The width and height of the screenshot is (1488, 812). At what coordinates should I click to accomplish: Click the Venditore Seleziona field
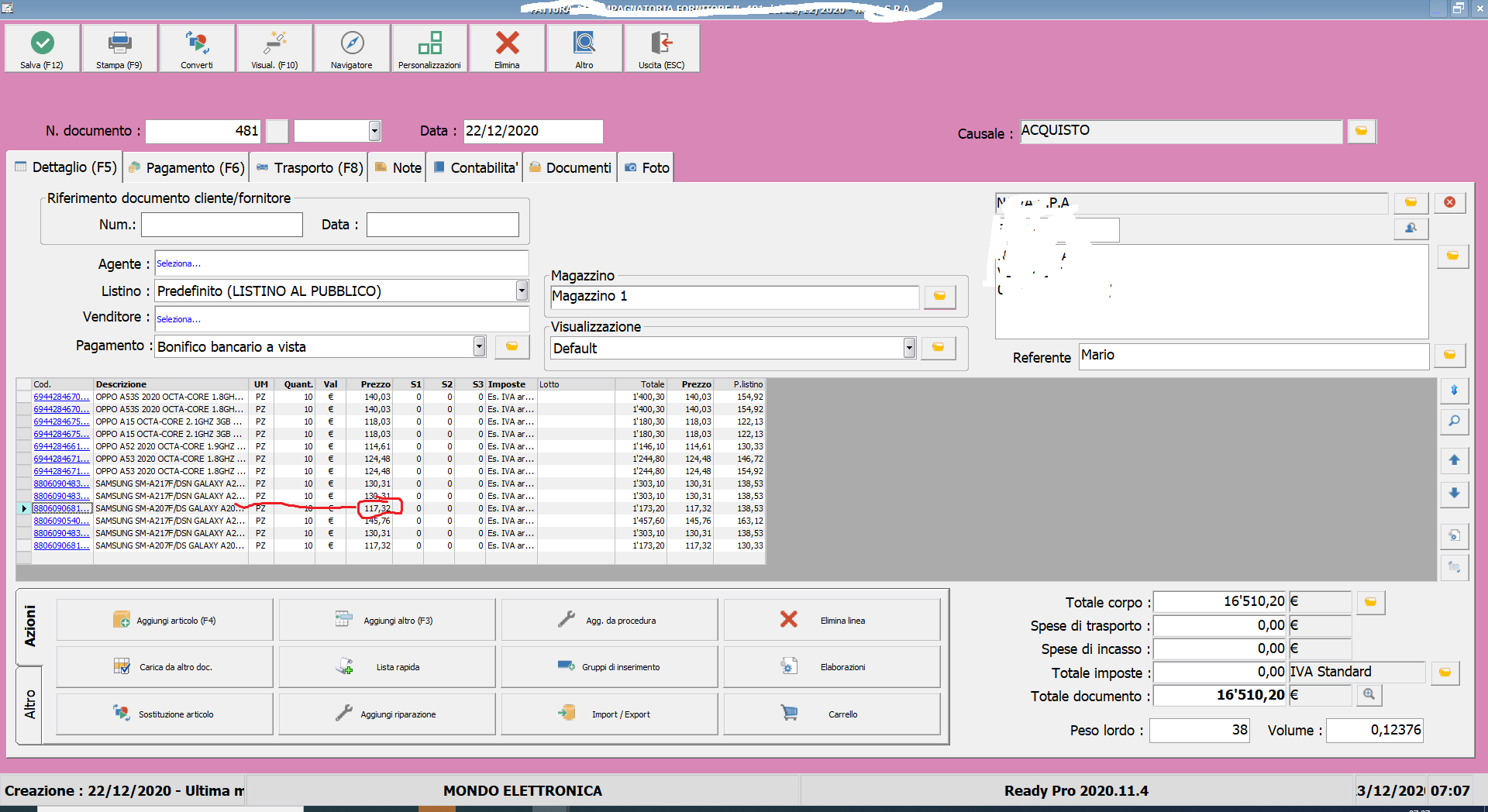click(342, 319)
